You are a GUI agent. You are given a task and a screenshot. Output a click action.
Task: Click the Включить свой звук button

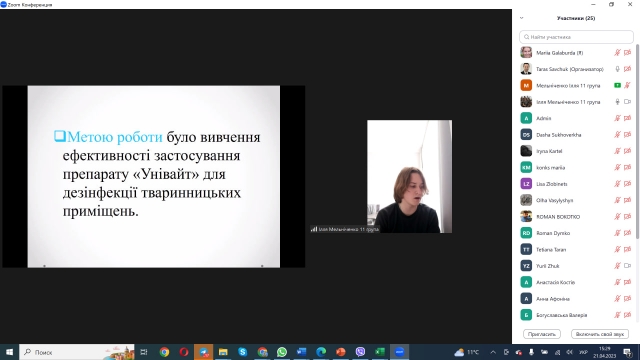click(x=600, y=334)
